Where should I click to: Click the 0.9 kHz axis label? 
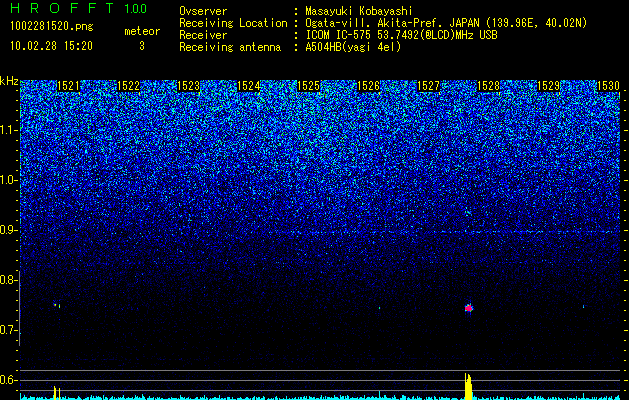point(8,230)
